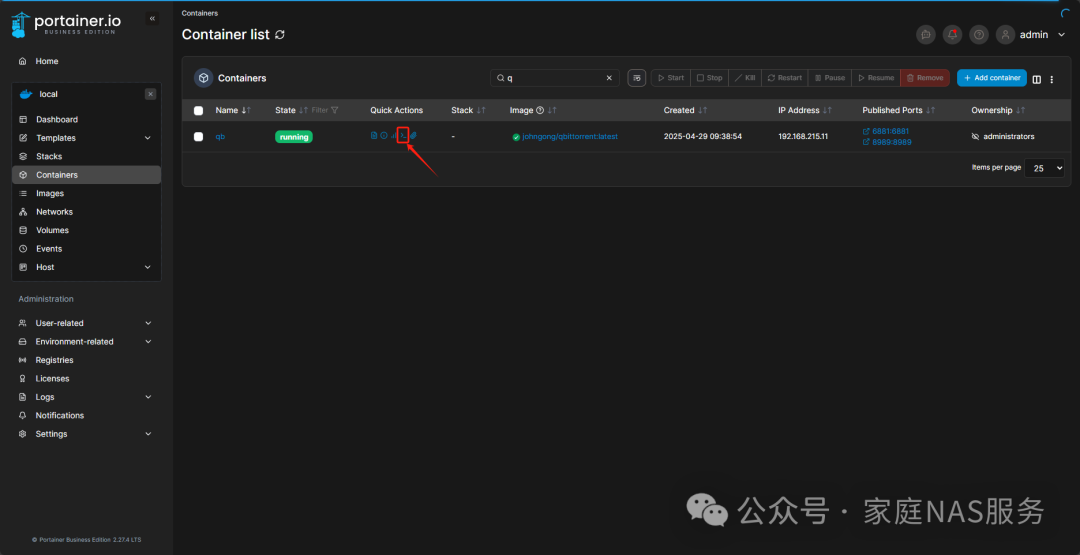Screen dimensions: 1080x555
Task: Select Containers in sidebar
Action: (86, 175)
